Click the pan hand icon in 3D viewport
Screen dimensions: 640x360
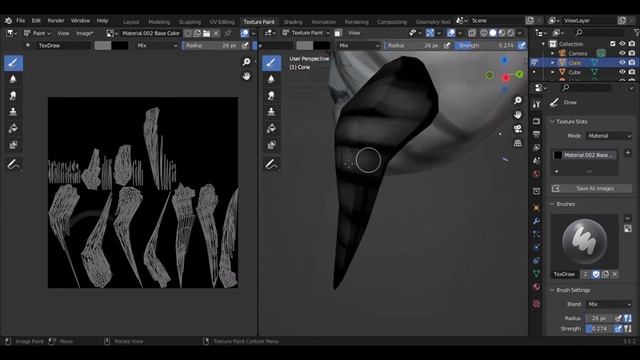pyautogui.click(x=518, y=115)
